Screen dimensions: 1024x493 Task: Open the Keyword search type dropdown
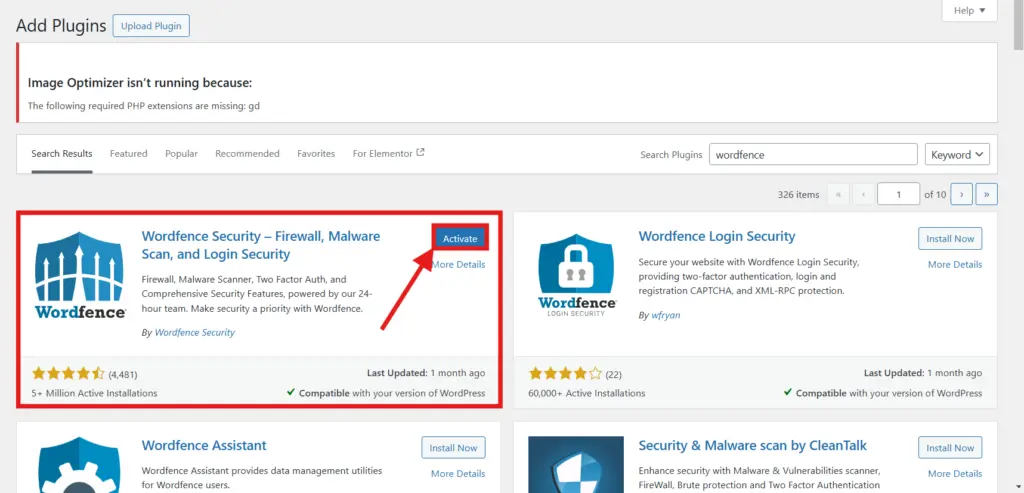(x=957, y=155)
